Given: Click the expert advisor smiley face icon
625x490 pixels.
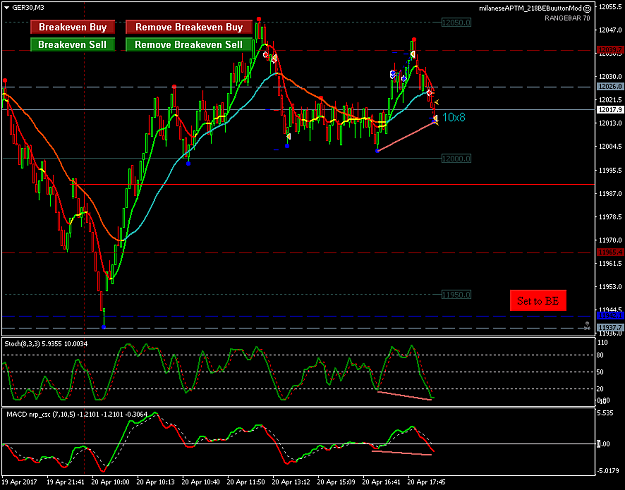Looking at the screenshot, I should tap(588, 8).
